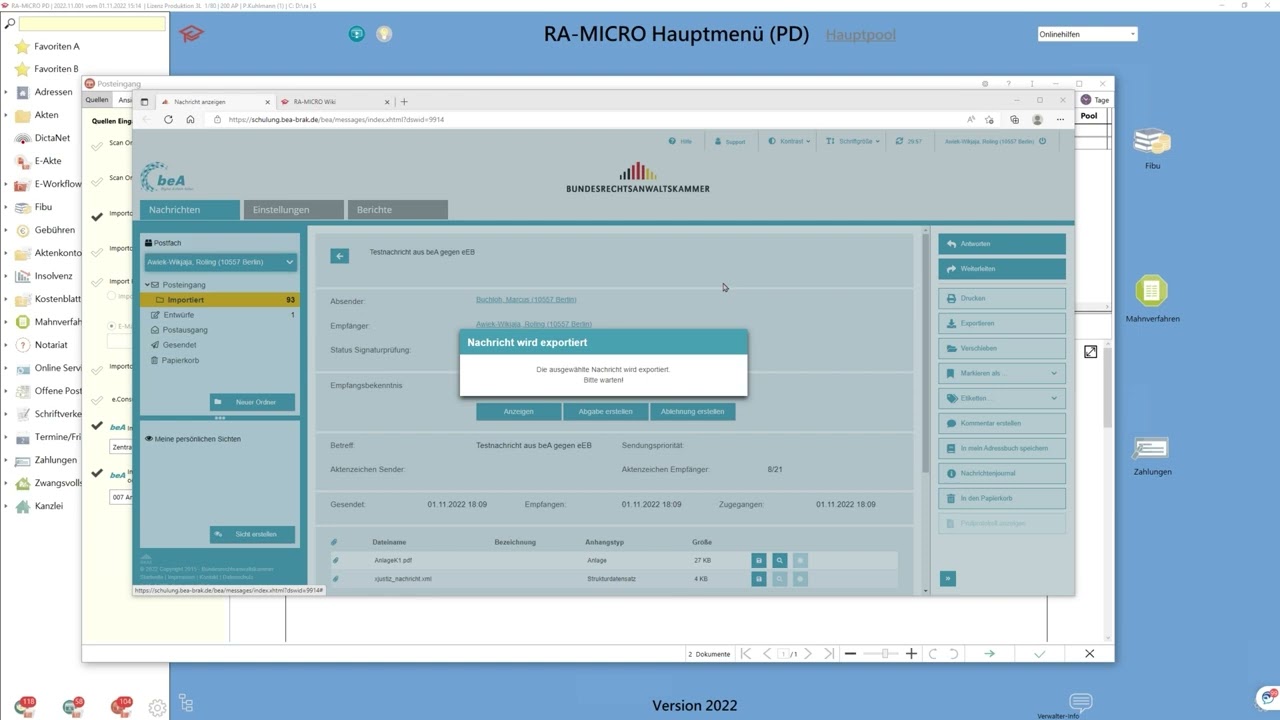Click the green forward arrow in Posteingang viewer
The image size is (1280, 720).
pos(989,654)
